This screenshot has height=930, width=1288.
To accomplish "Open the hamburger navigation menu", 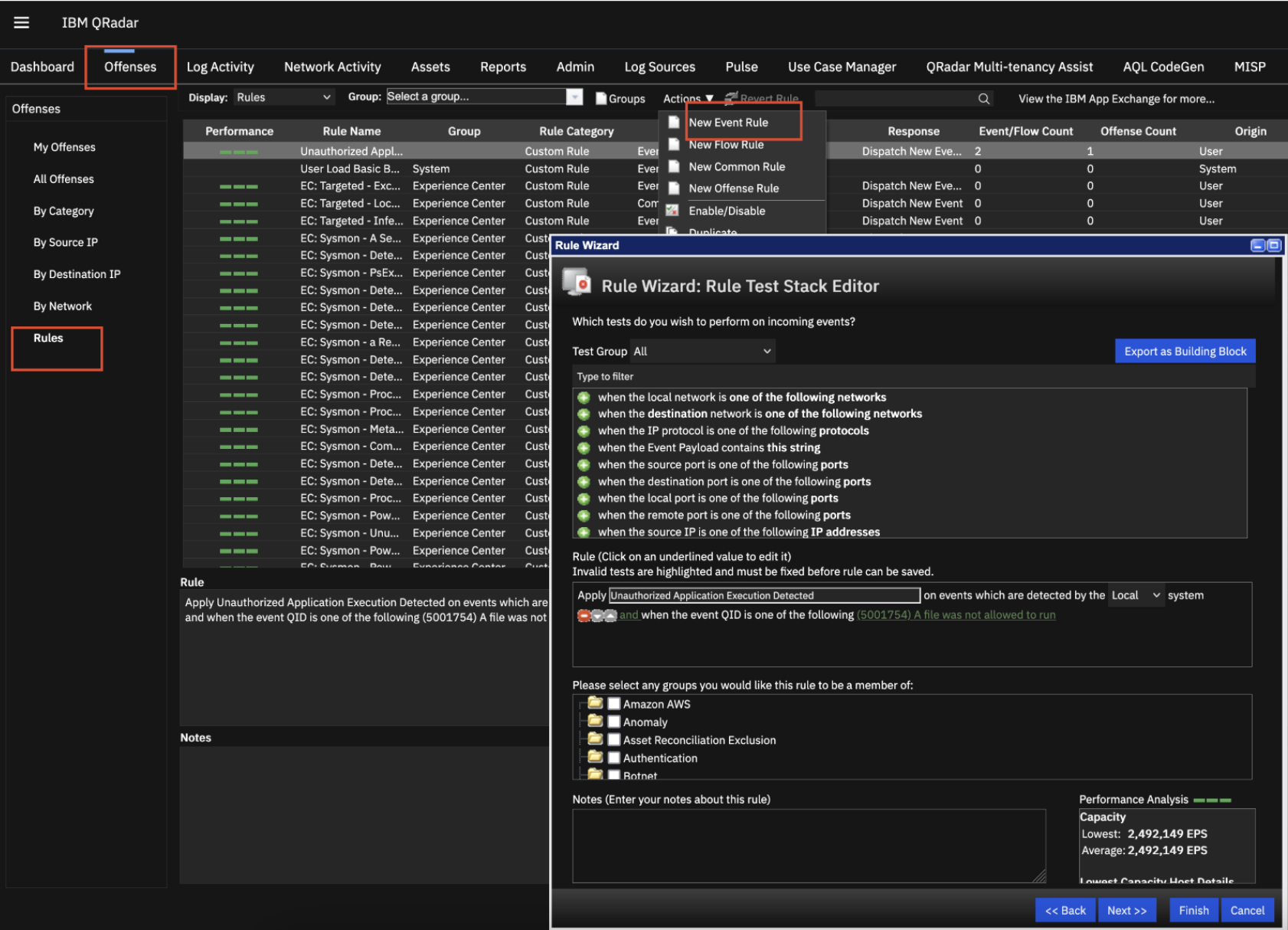I will [x=21, y=22].
